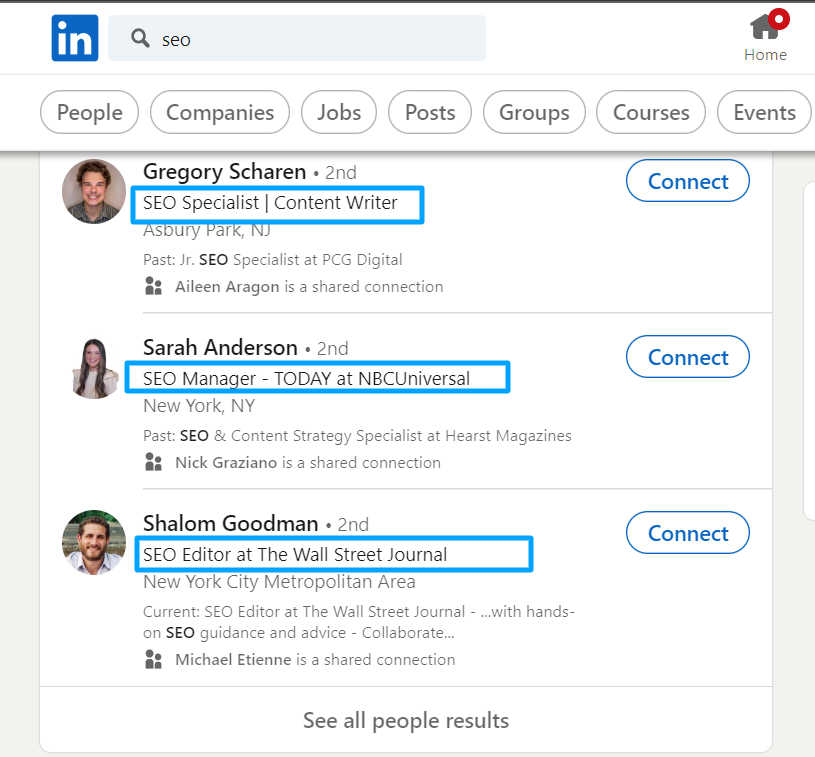Filter results by Companies
The height and width of the screenshot is (757, 815).
[220, 112]
